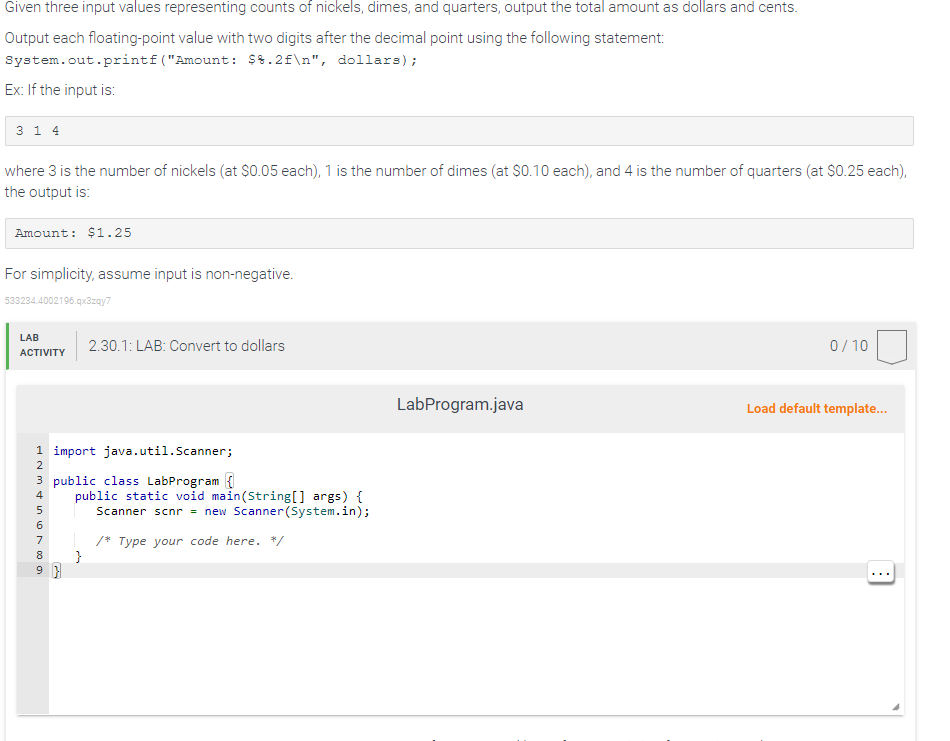The height and width of the screenshot is (741, 950).
Task: Click the score shield badge beside 0 / 10
Action: [889, 345]
